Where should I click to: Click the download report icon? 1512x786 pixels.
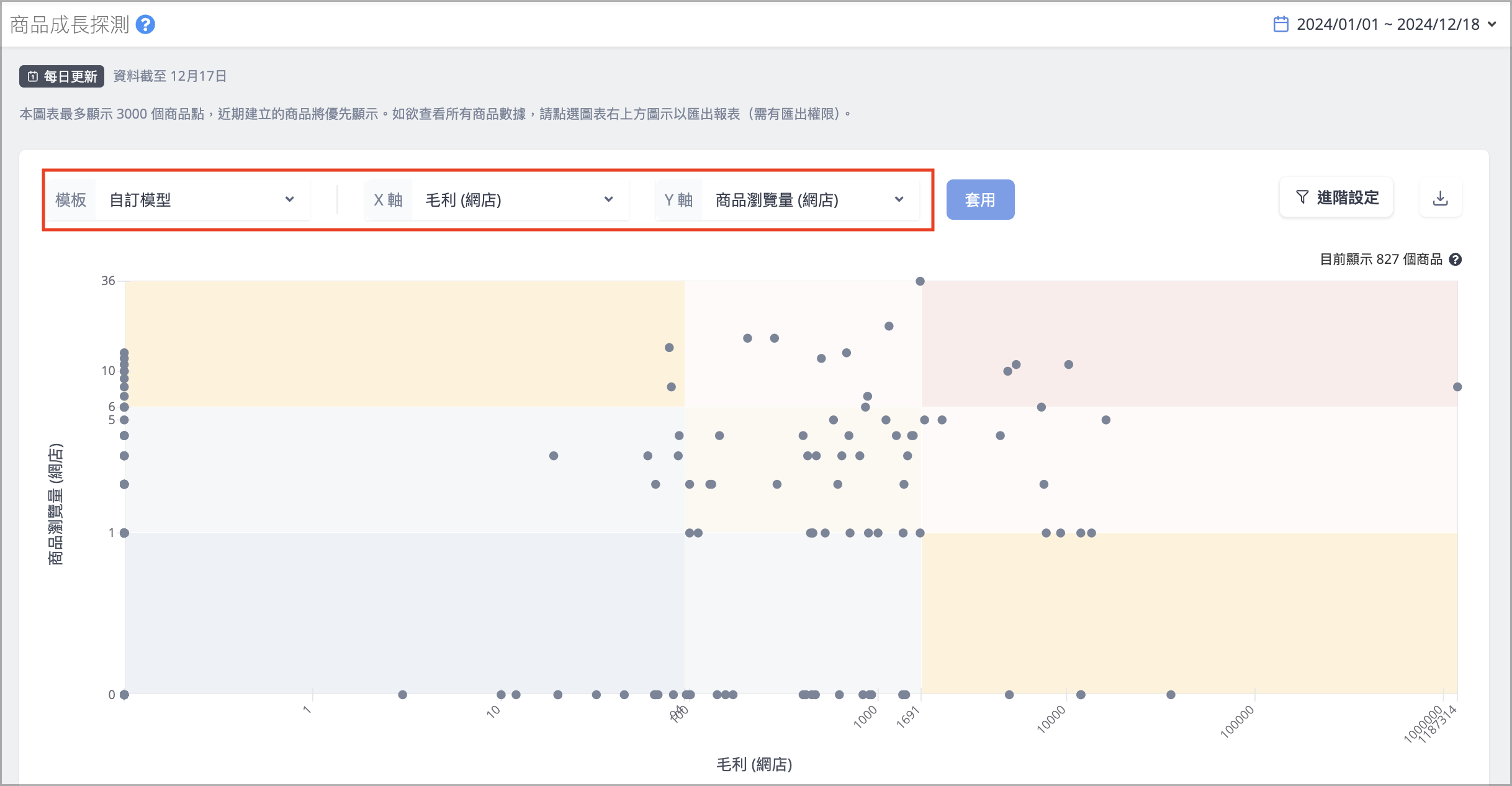click(1441, 198)
